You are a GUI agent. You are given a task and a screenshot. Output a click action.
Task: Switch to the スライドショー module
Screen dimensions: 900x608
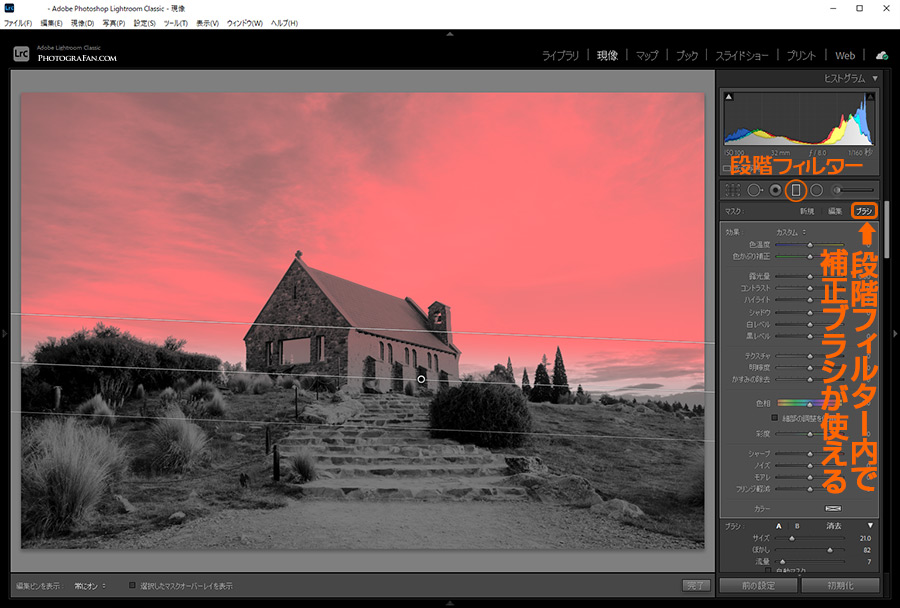(x=742, y=56)
